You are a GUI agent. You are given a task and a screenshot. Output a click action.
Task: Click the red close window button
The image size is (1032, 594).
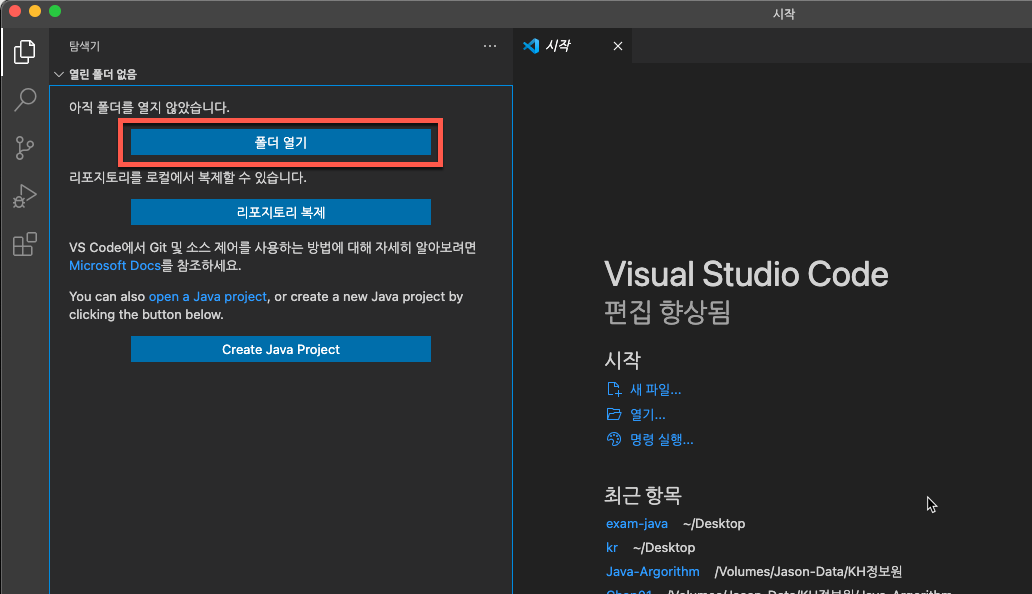[x=14, y=11]
